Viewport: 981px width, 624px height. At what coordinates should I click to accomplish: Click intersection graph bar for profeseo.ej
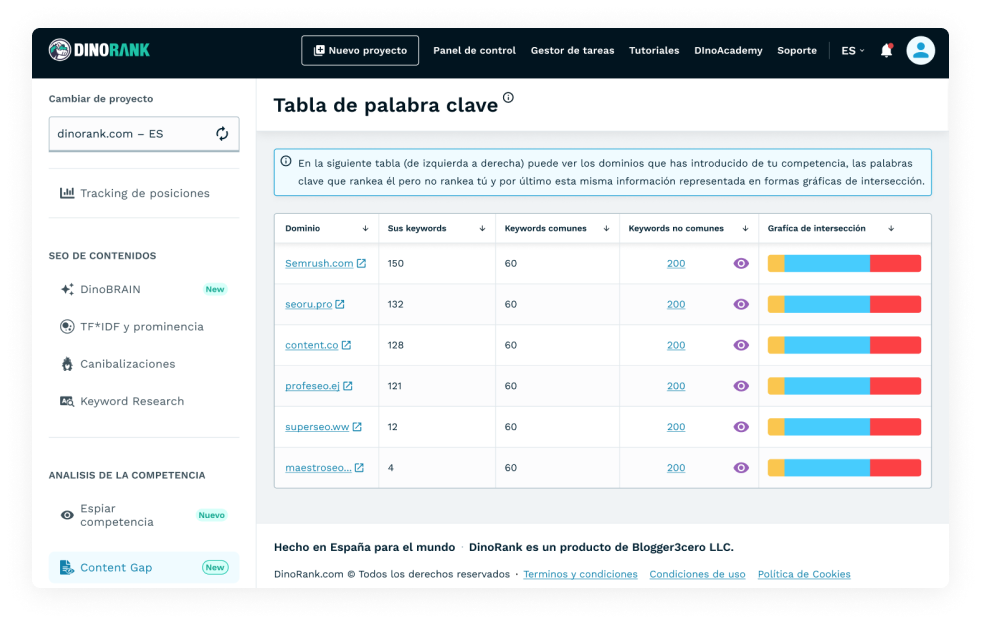point(844,386)
